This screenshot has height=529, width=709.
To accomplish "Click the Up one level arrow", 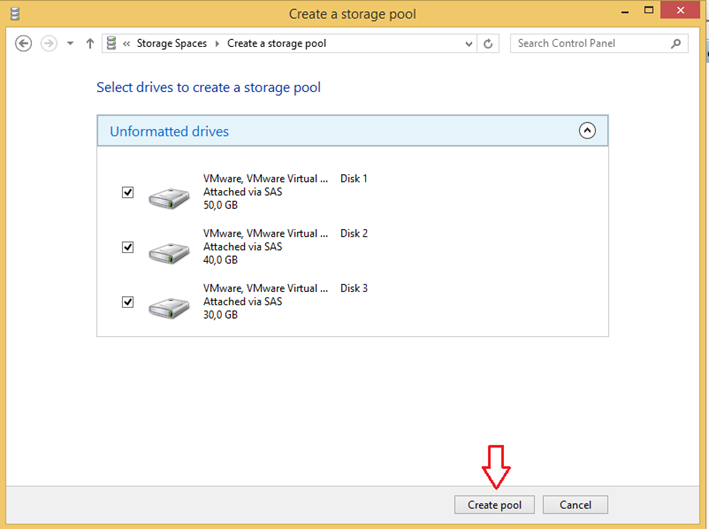I will click(90, 43).
